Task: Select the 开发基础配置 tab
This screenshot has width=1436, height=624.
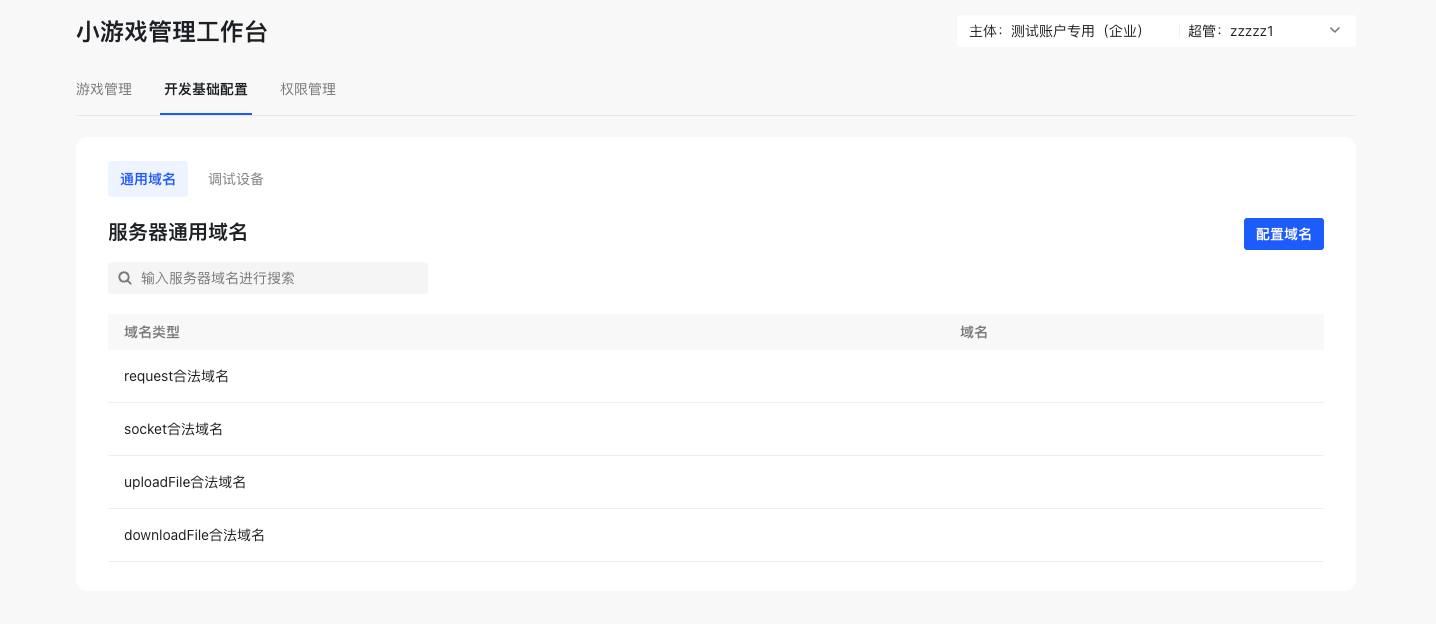Action: [206, 89]
